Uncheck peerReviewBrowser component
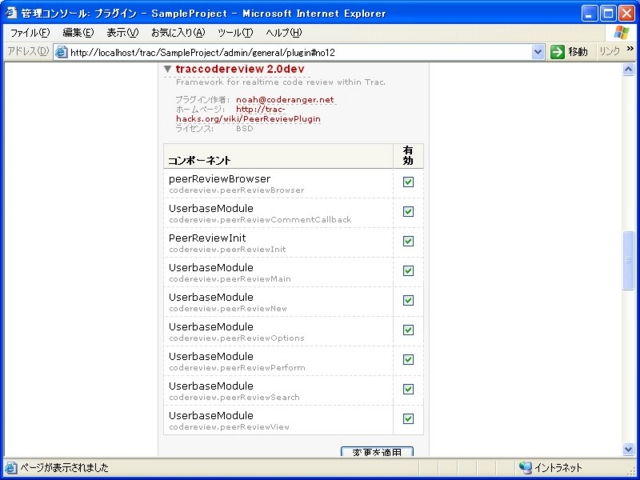 click(x=408, y=182)
